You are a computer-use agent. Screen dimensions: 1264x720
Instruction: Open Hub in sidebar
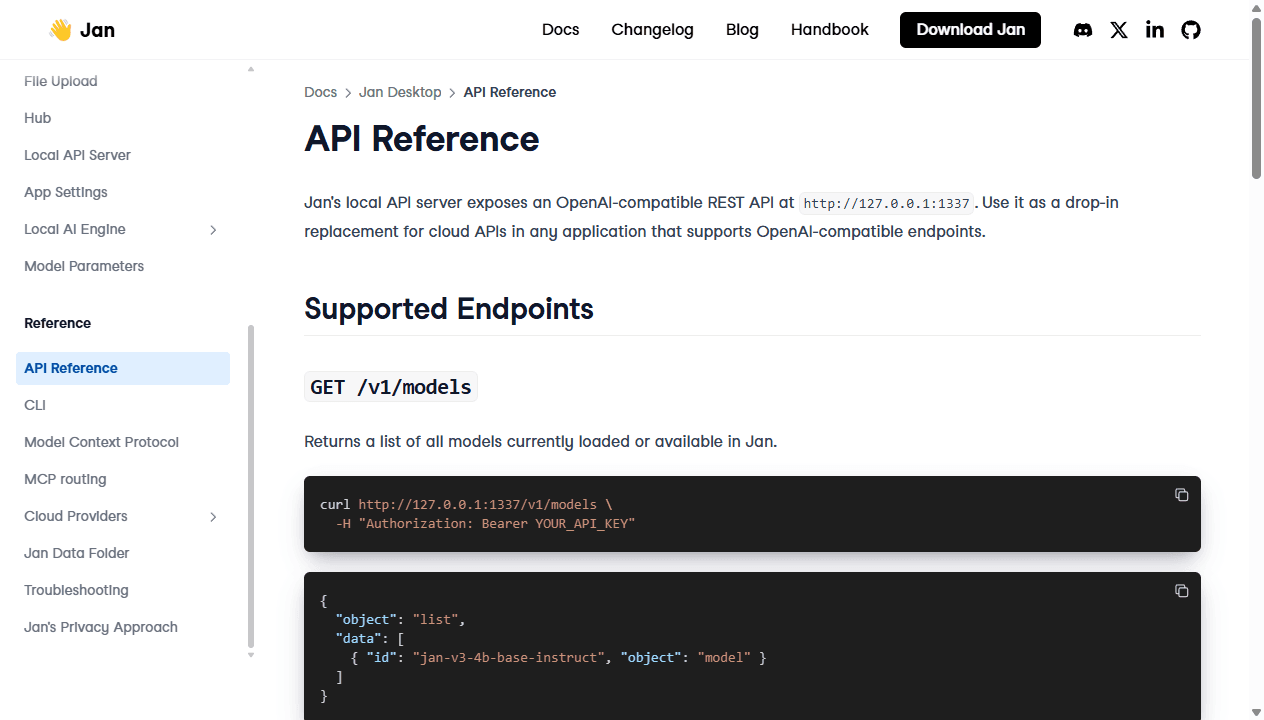(38, 118)
